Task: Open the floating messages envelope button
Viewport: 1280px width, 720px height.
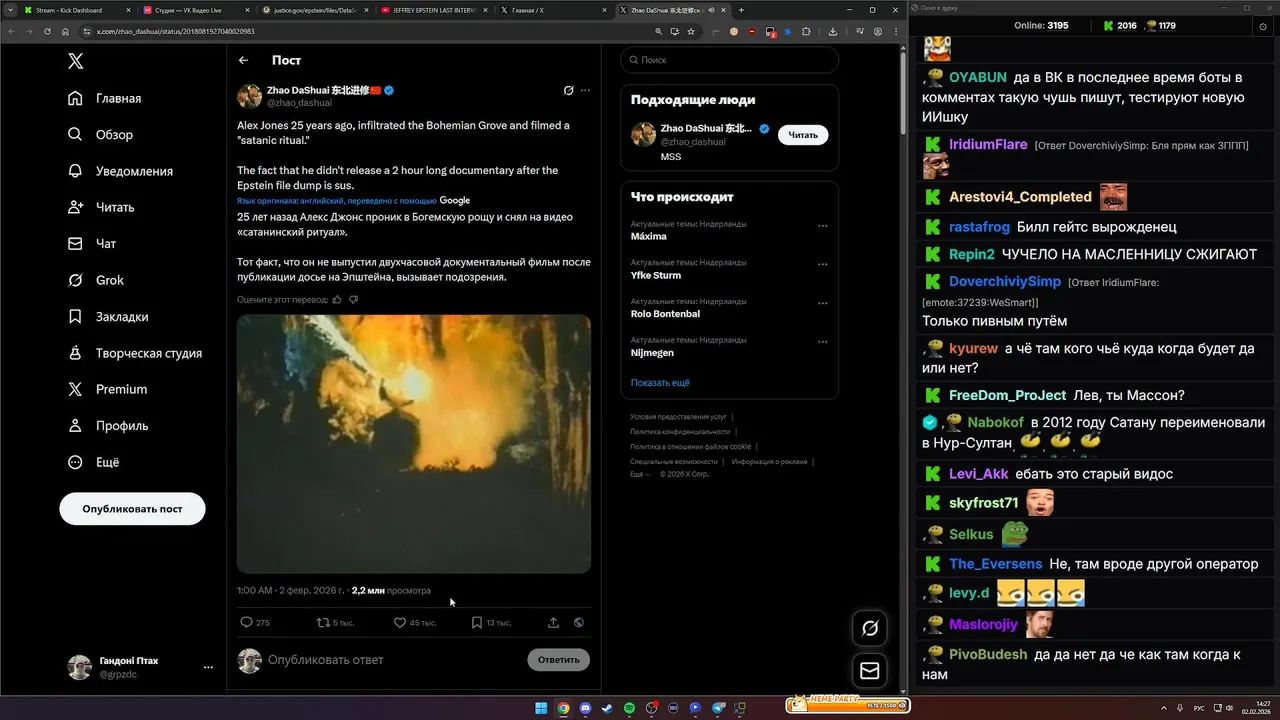Action: pyautogui.click(x=870, y=671)
